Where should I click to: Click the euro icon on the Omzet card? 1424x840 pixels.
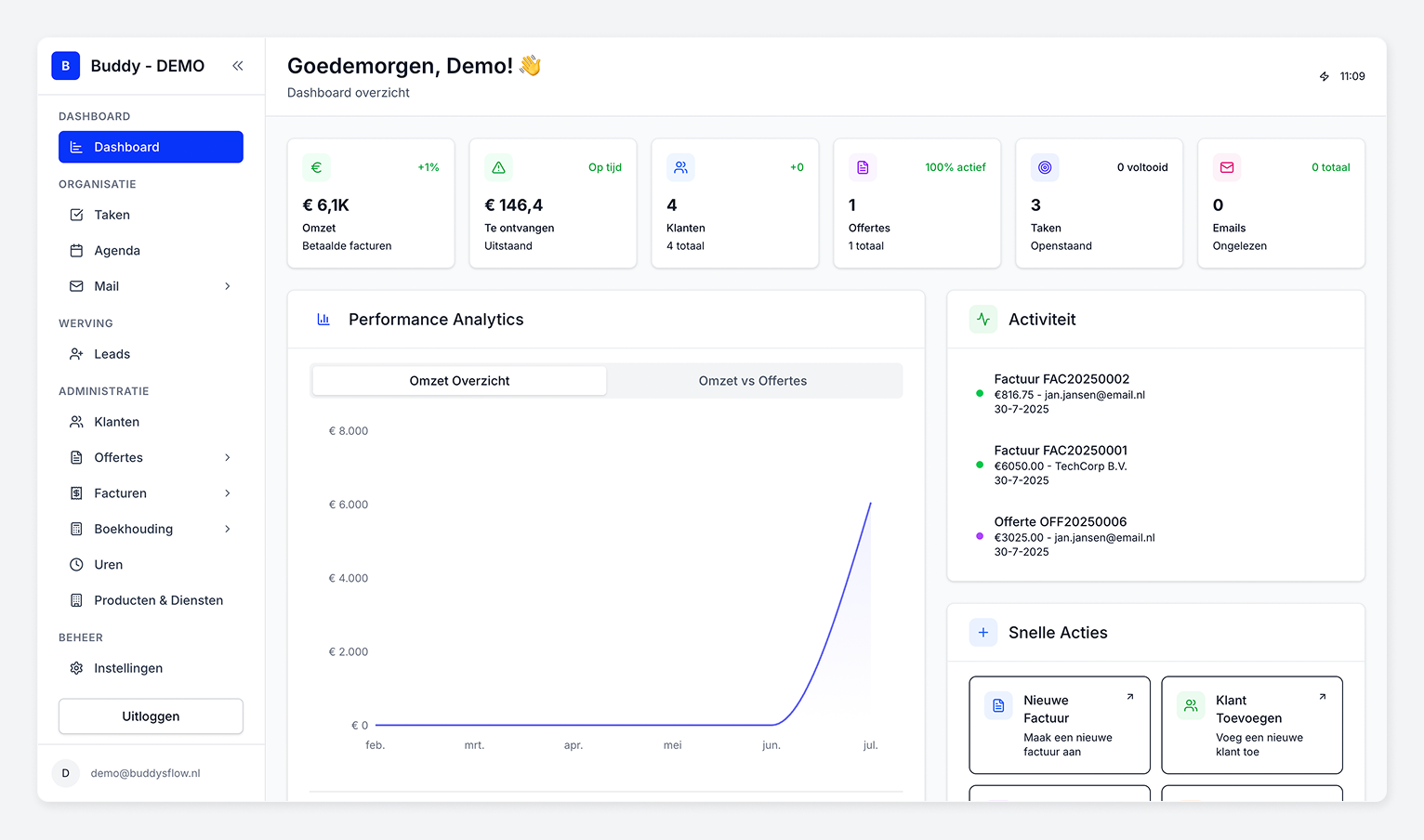pyautogui.click(x=316, y=167)
